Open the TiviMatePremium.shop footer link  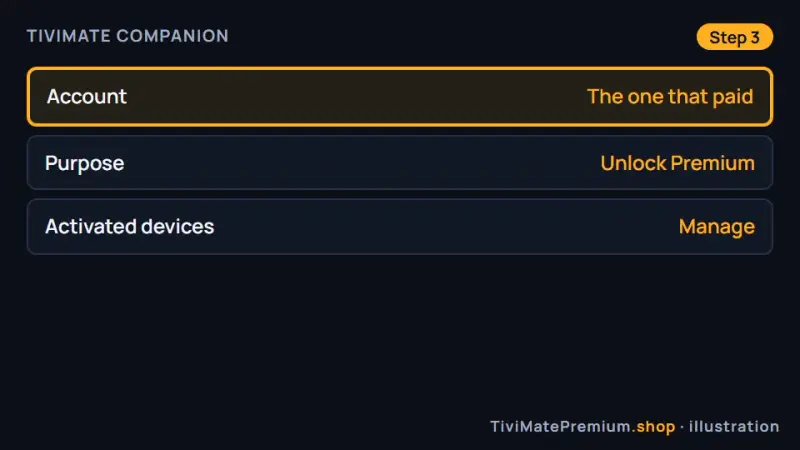(583, 426)
